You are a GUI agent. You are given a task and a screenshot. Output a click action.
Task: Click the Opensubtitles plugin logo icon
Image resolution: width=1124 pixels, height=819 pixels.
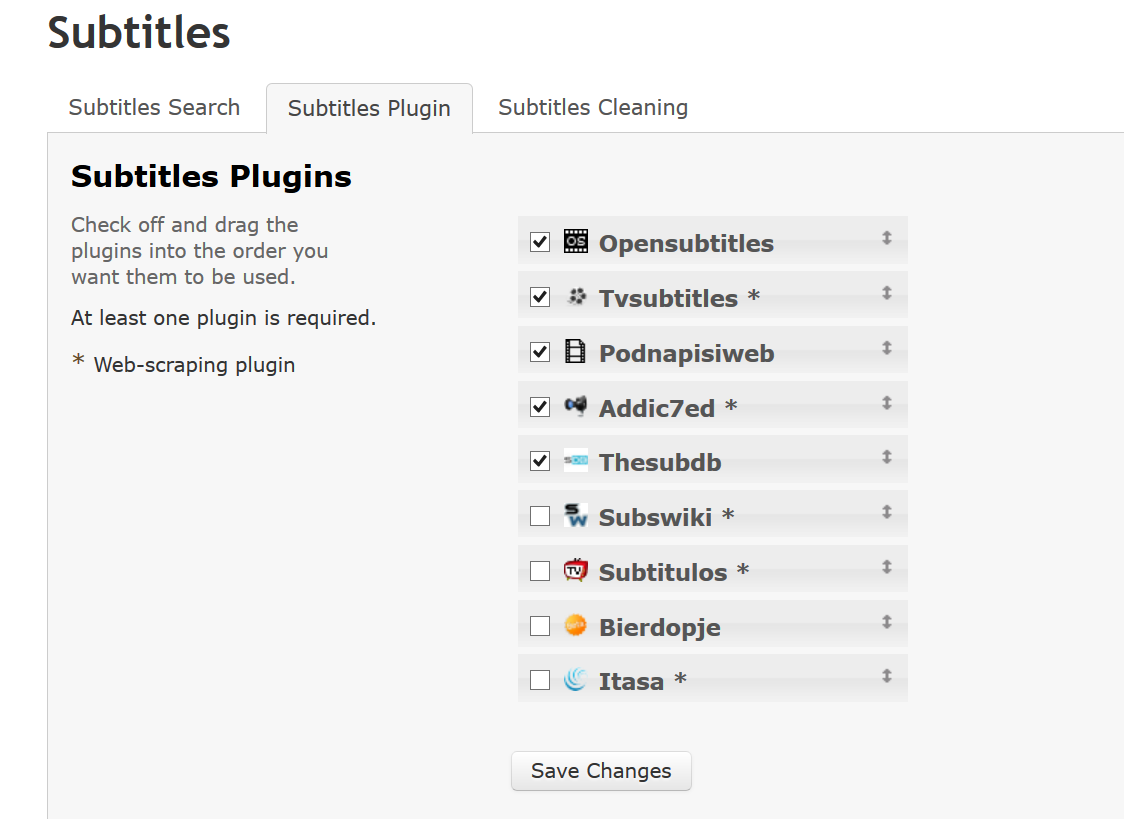point(575,241)
